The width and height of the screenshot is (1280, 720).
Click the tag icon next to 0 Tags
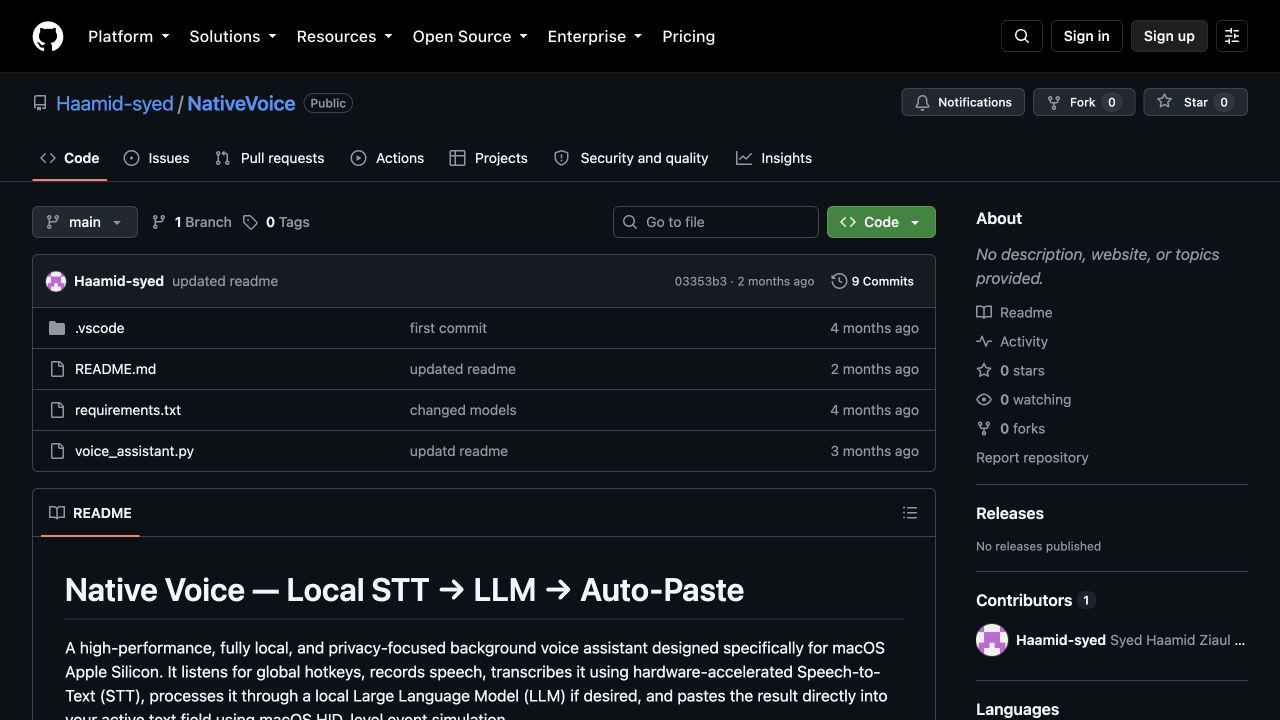[250, 222]
